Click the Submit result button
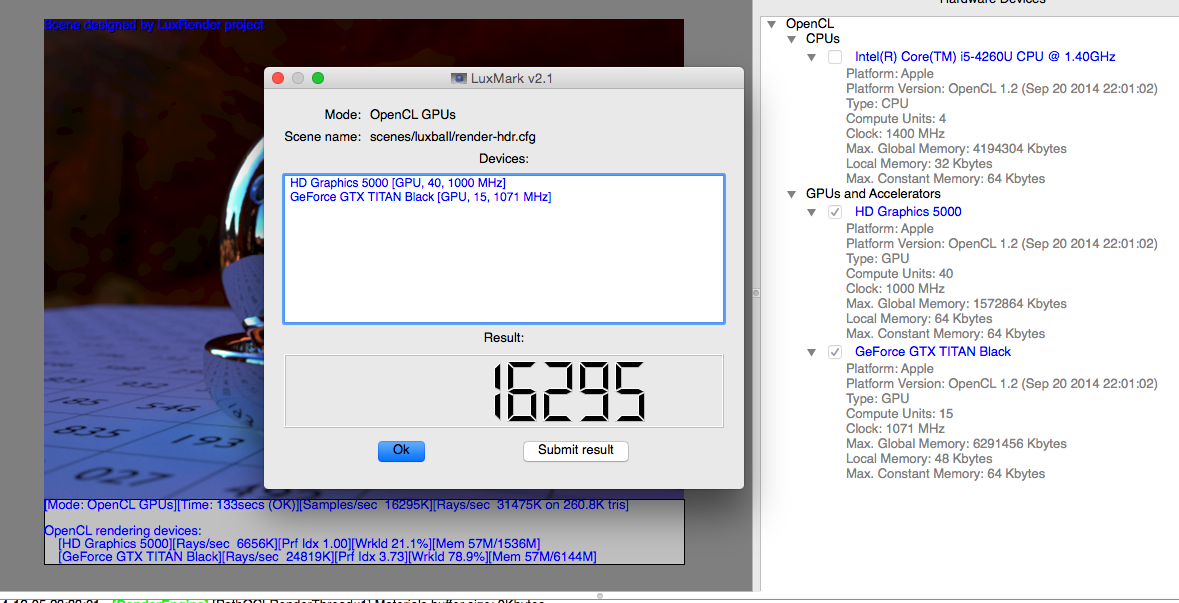 point(575,450)
